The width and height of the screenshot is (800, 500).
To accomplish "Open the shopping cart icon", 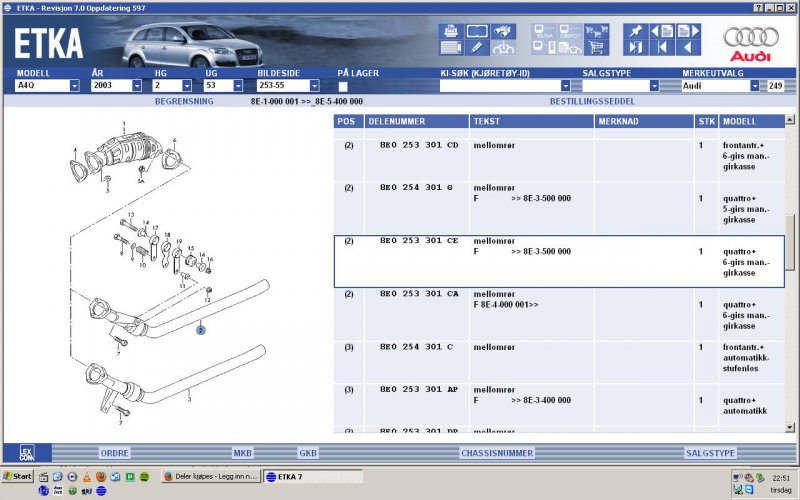I will point(597,47).
